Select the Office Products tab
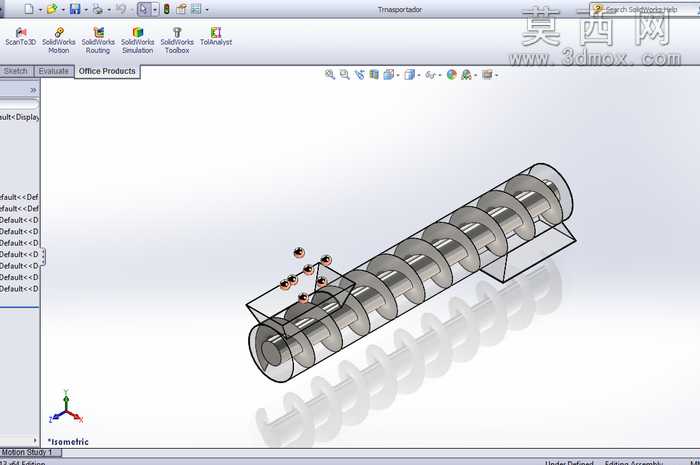Screen dimensions: 700x465 (x=107, y=71)
